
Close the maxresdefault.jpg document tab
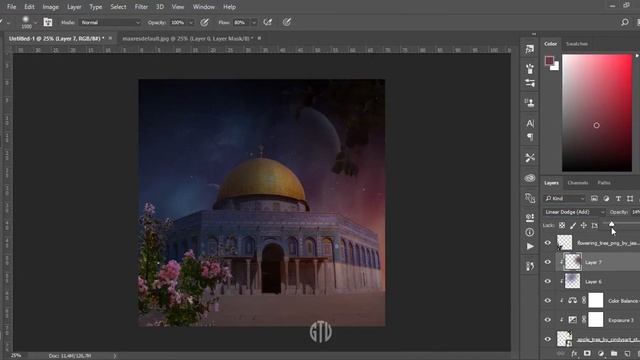pos(259,38)
